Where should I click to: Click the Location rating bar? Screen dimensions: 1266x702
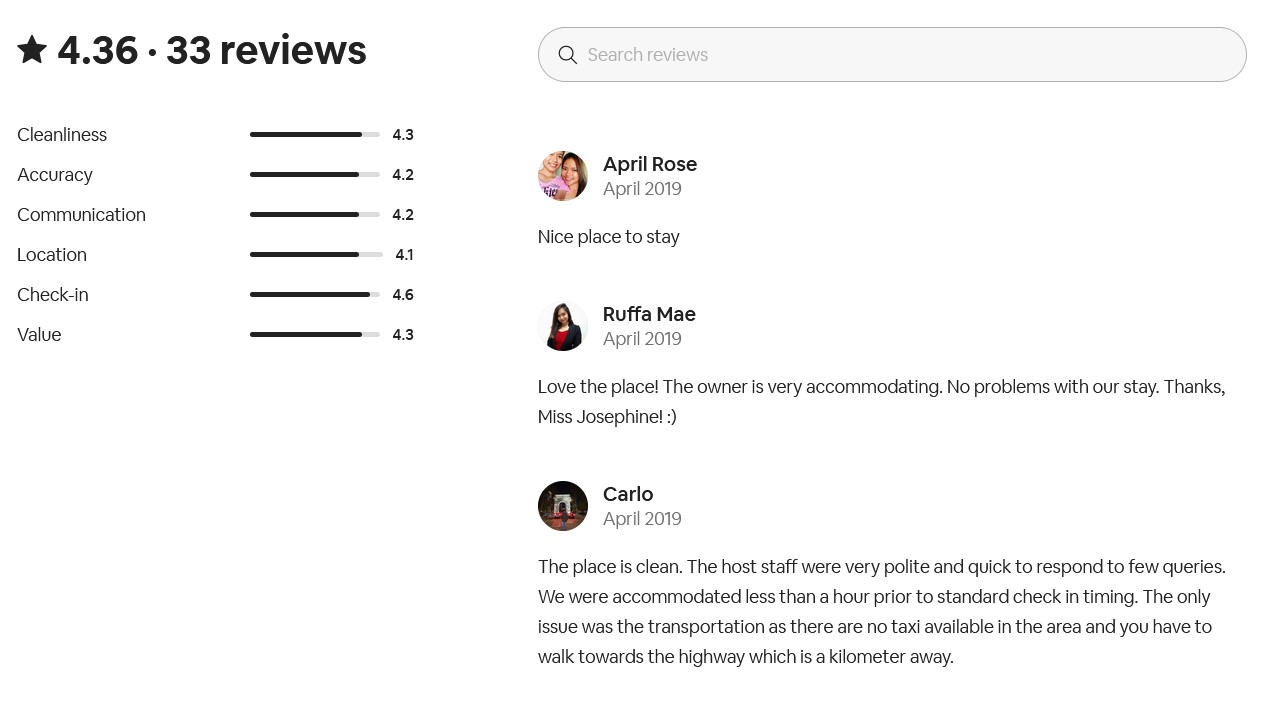click(x=316, y=255)
